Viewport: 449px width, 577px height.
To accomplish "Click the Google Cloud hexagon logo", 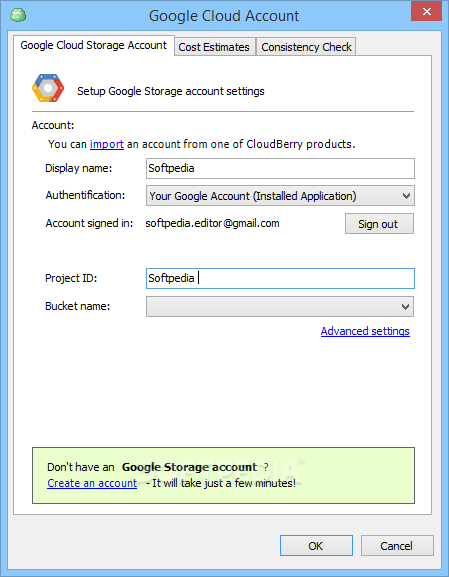I will pos(48,88).
